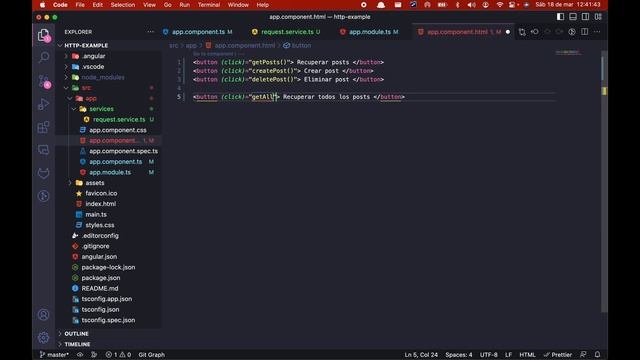Click Prettier status bar item
This screenshot has width=640, height=360.
(x=558, y=355)
